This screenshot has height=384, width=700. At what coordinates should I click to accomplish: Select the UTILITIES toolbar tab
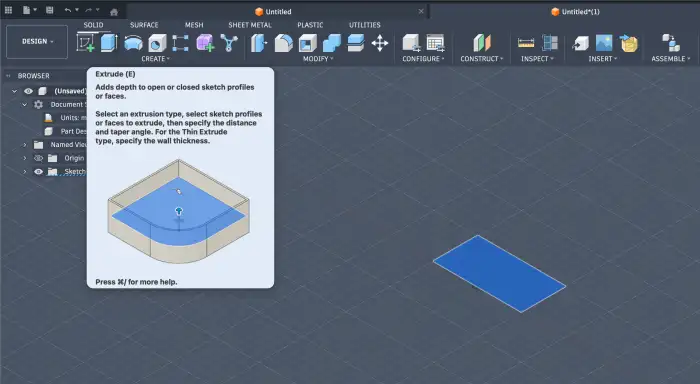pos(365,25)
